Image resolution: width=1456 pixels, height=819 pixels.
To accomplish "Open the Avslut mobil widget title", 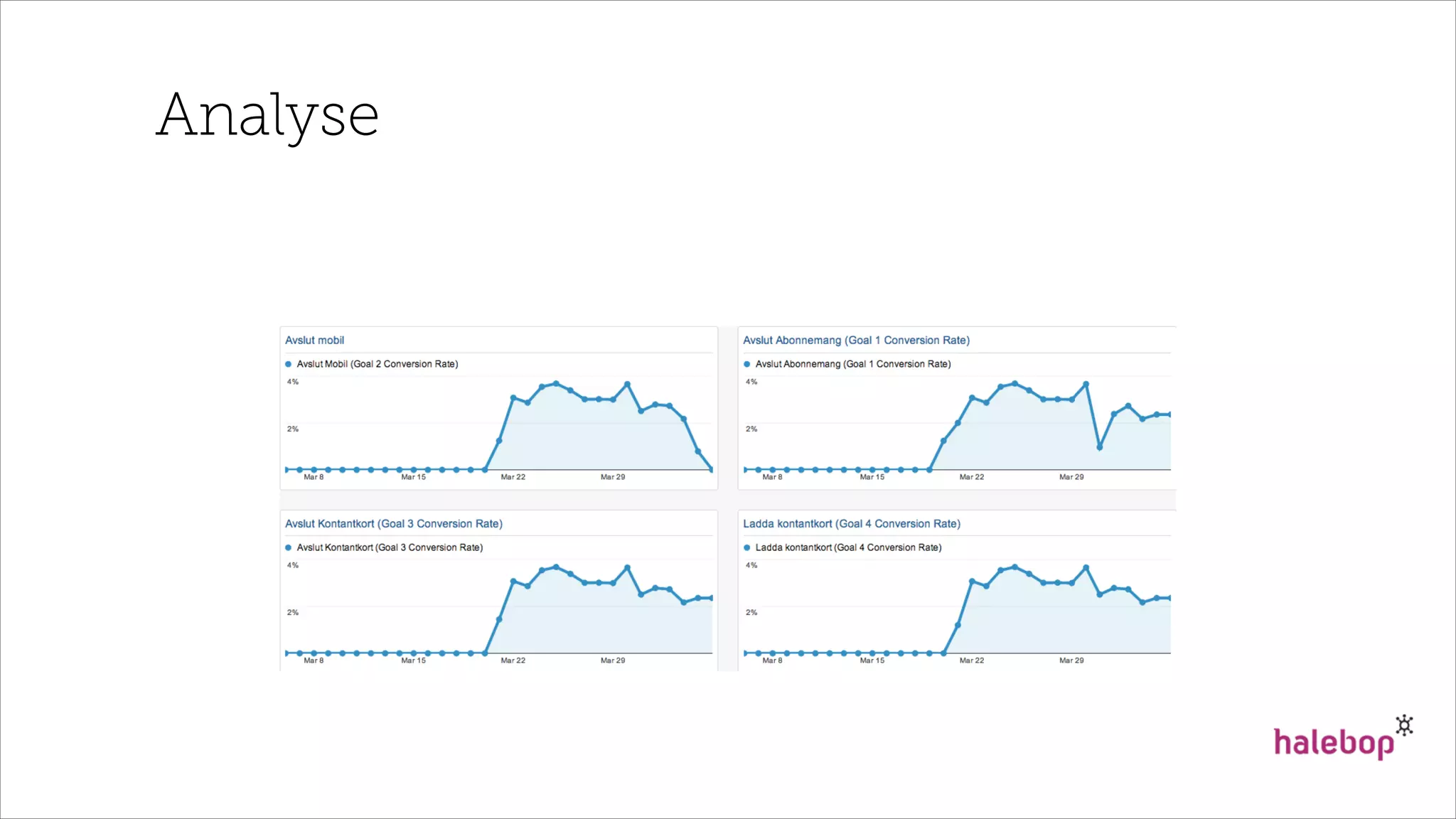I will pos(314,341).
